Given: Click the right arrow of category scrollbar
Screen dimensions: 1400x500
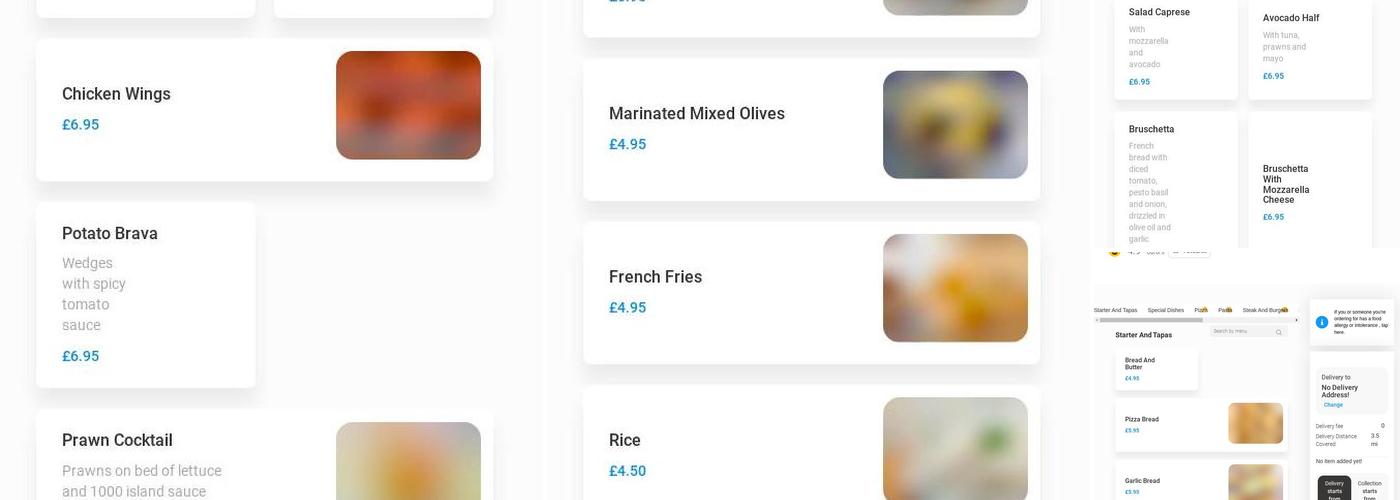Looking at the screenshot, I should tap(1297, 320).
